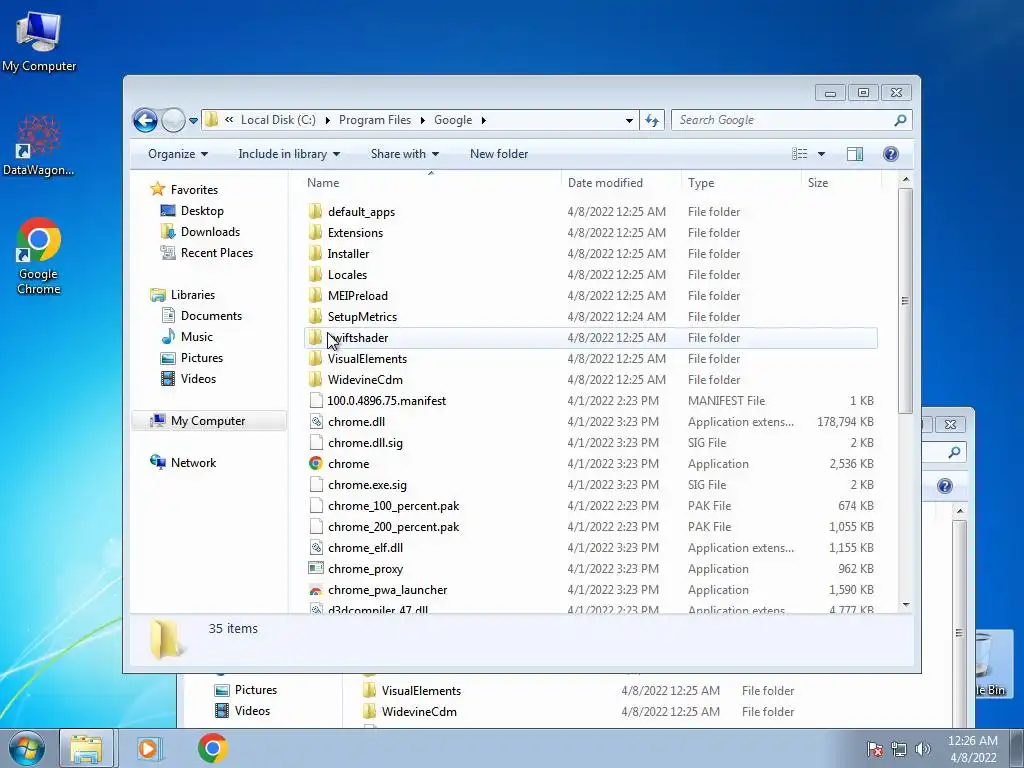1024x768 pixels.
Task: Select the chrome_elf.dll file icon
Action: coord(315,548)
